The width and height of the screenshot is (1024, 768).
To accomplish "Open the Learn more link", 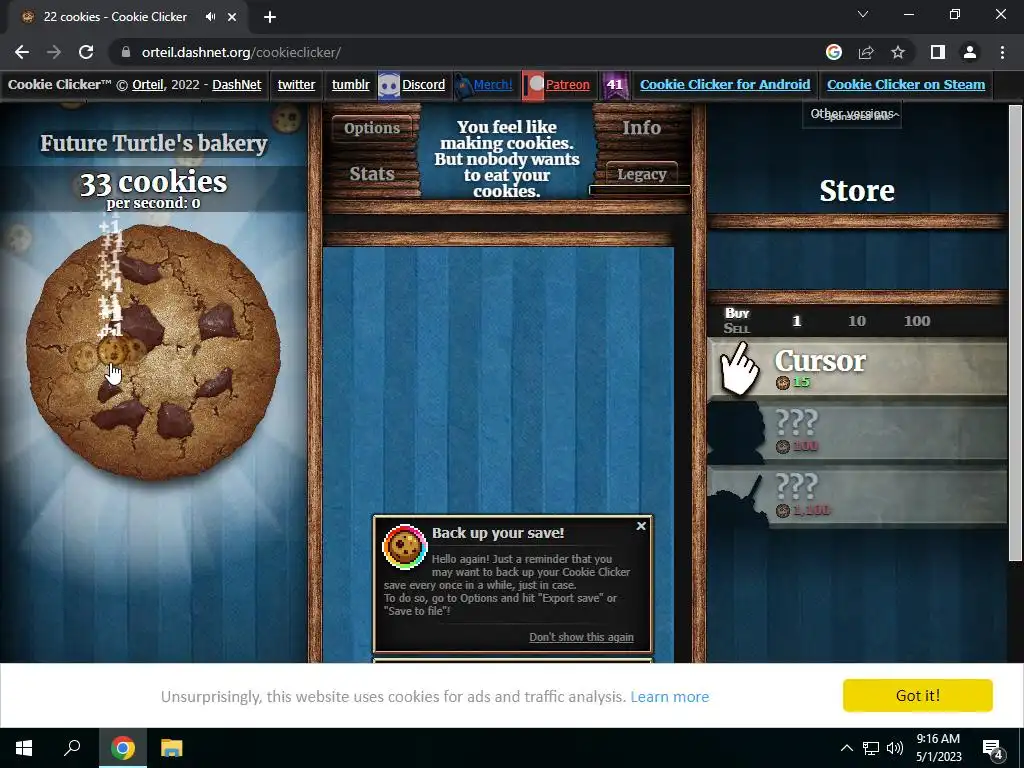I will [669, 697].
